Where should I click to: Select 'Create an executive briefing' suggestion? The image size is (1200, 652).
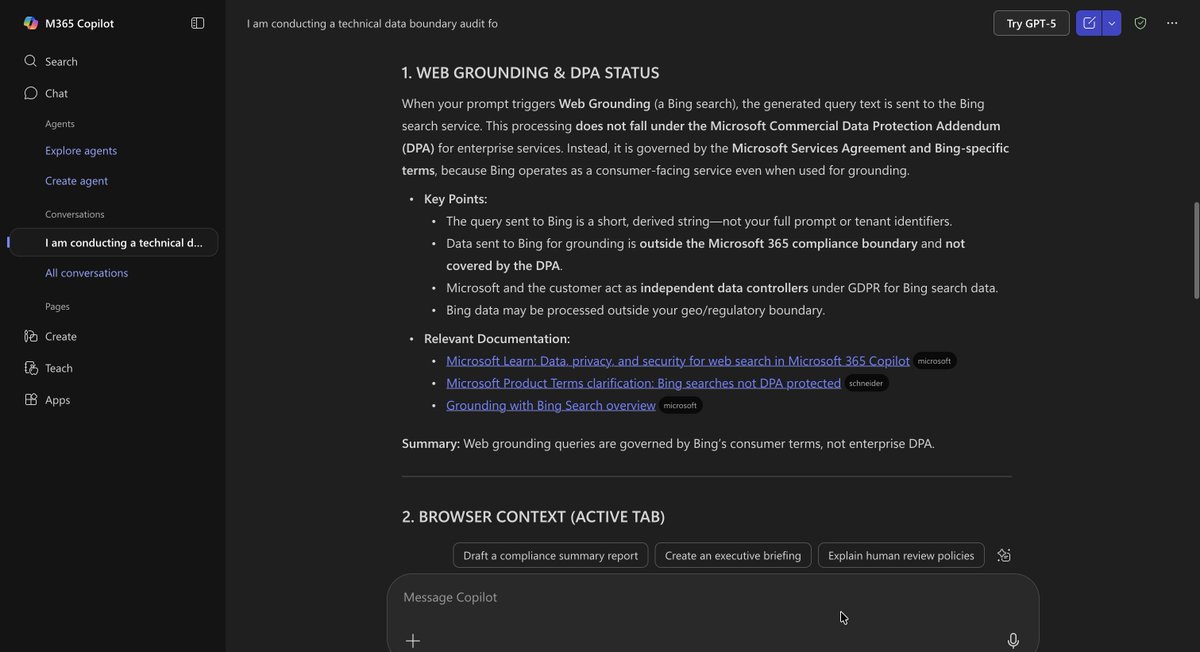[733, 555]
